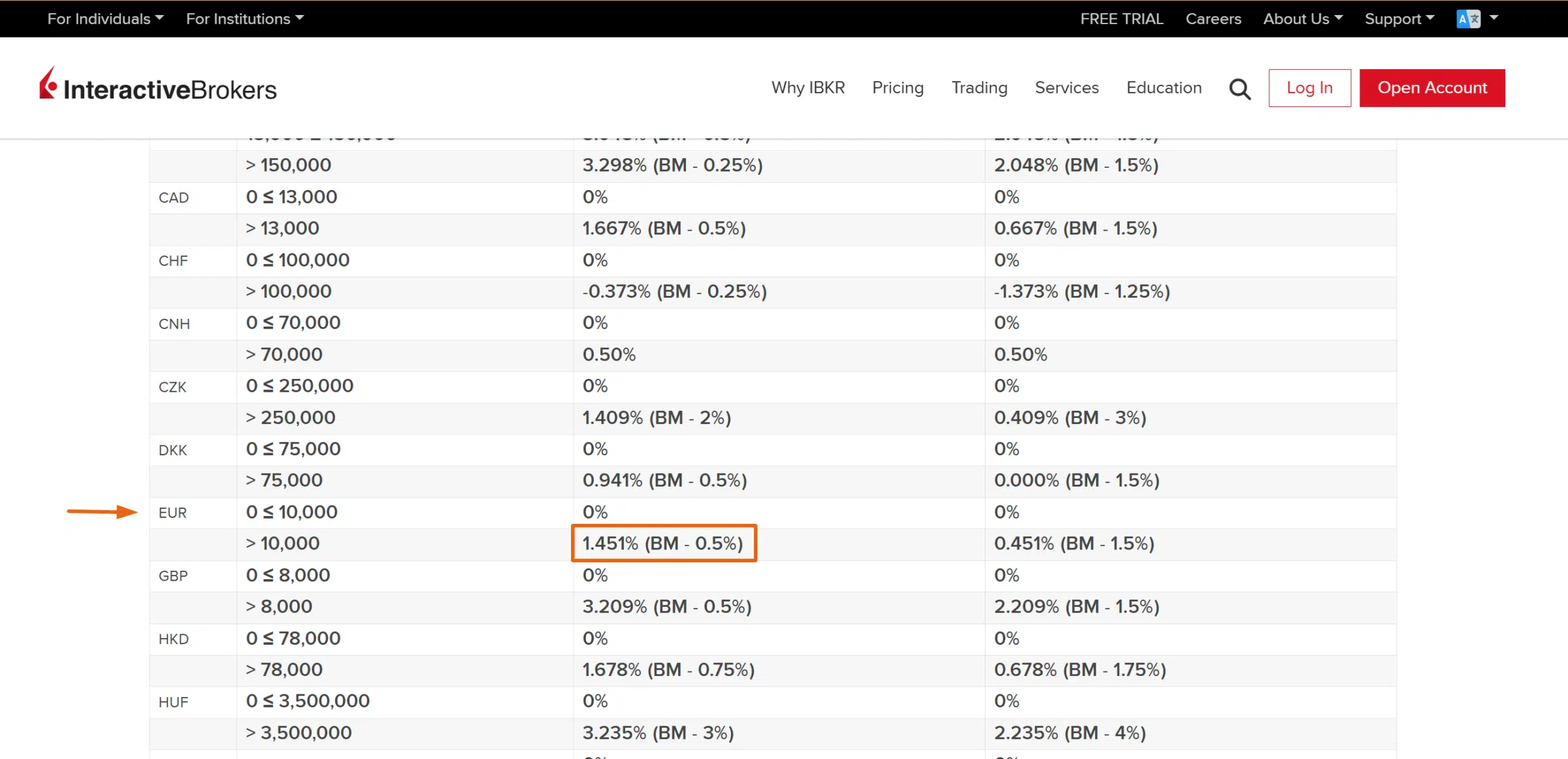Screen dimensions: 1568x759
Task: Open the Trading menu
Action: (979, 88)
